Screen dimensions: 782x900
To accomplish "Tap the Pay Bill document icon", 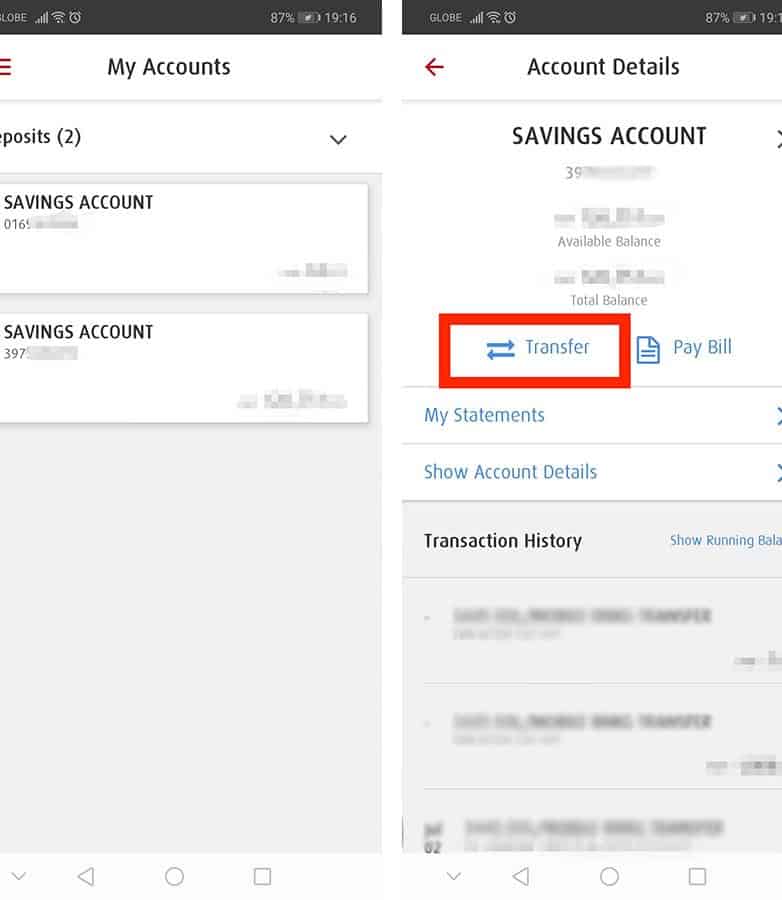I will click(x=648, y=349).
